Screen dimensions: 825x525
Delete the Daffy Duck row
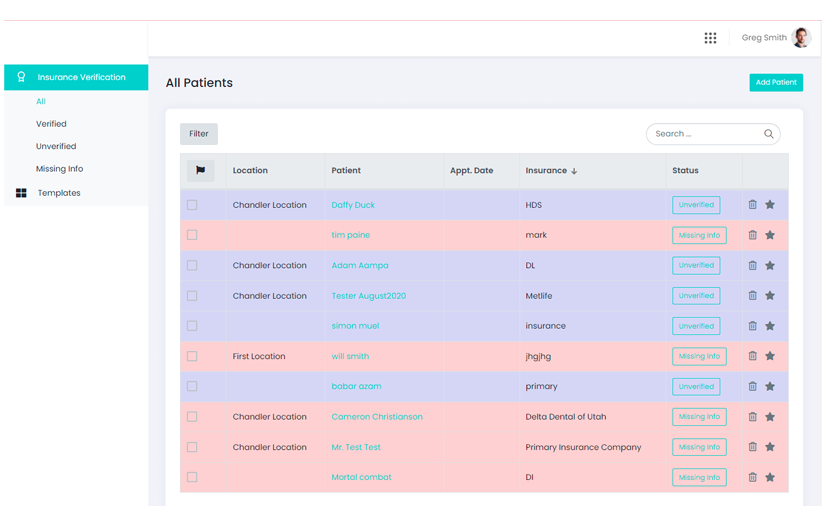752,205
